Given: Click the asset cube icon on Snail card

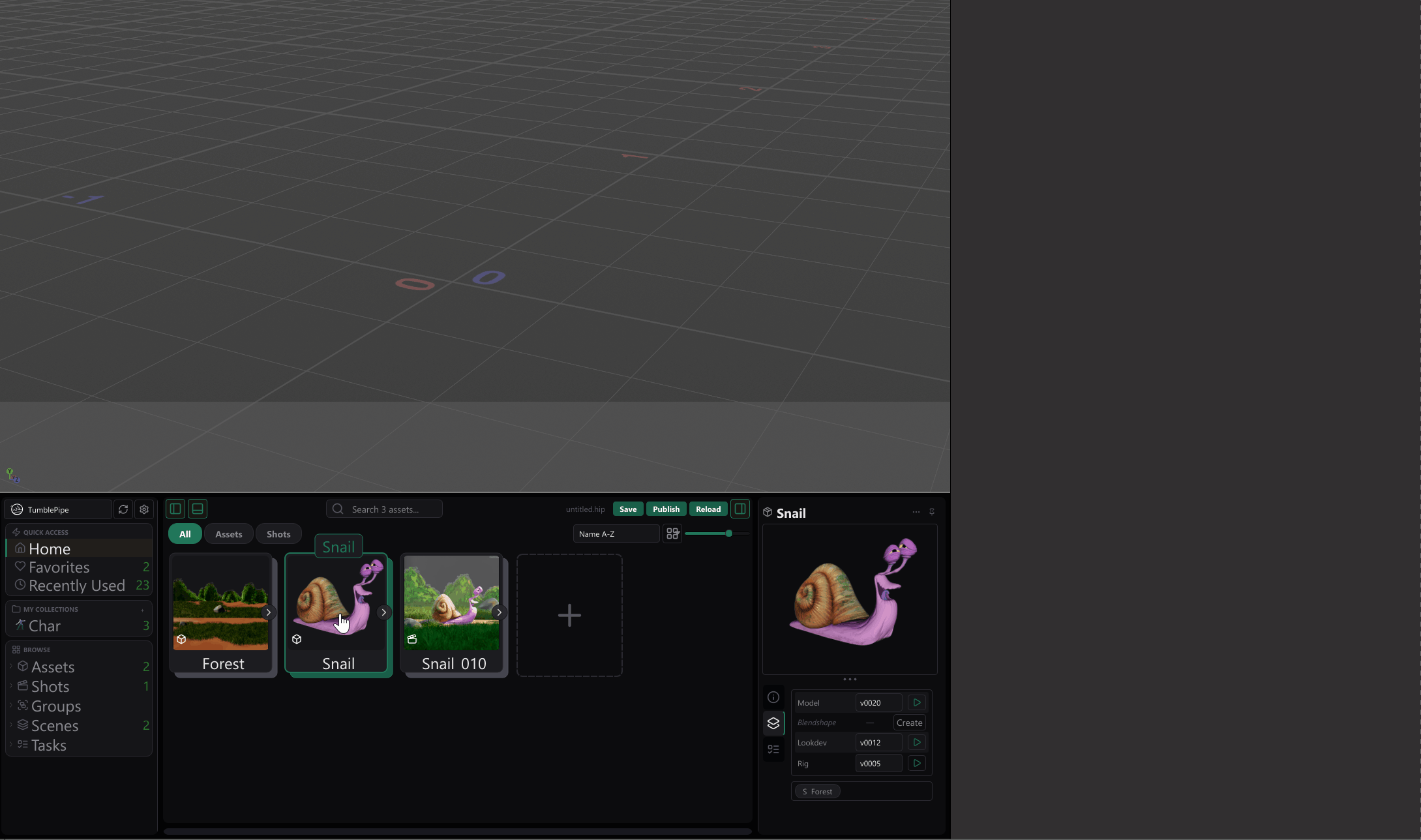Looking at the screenshot, I should pos(297,639).
